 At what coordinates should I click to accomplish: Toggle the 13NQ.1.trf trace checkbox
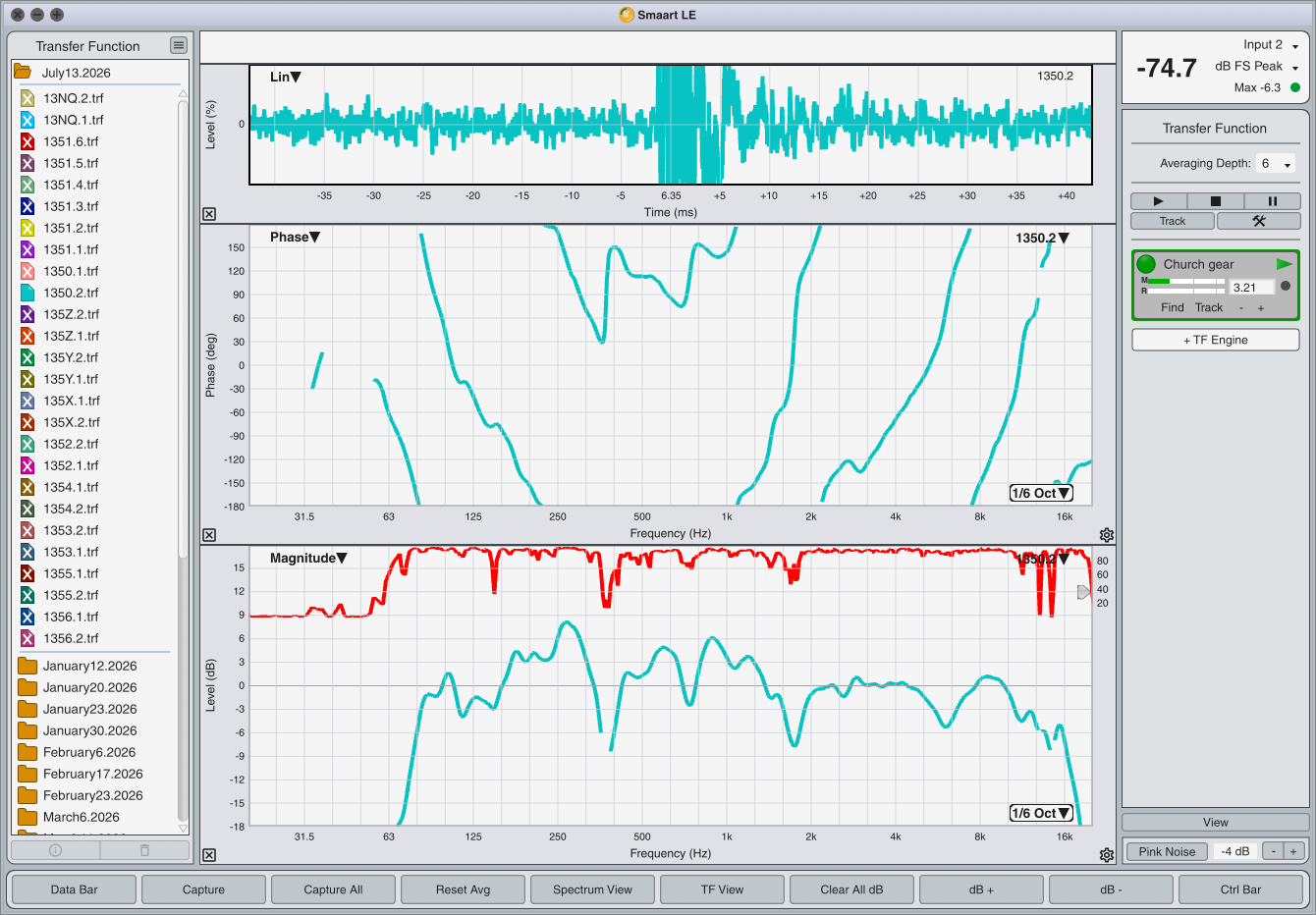(27, 120)
